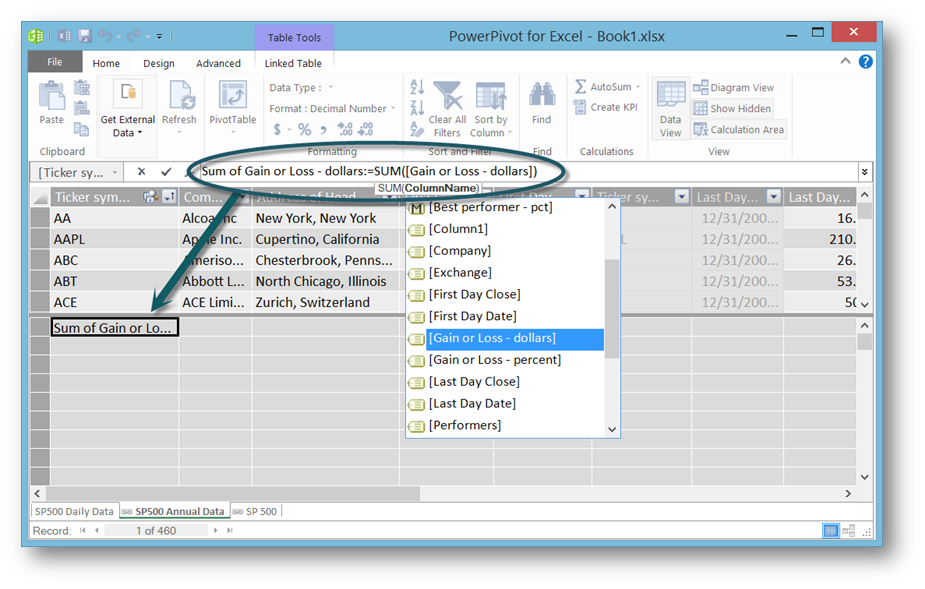The width and height of the screenshot is (925, 589).
Task: Click the Paste Replace icon in Clipboard group
Action: (81, 108)
